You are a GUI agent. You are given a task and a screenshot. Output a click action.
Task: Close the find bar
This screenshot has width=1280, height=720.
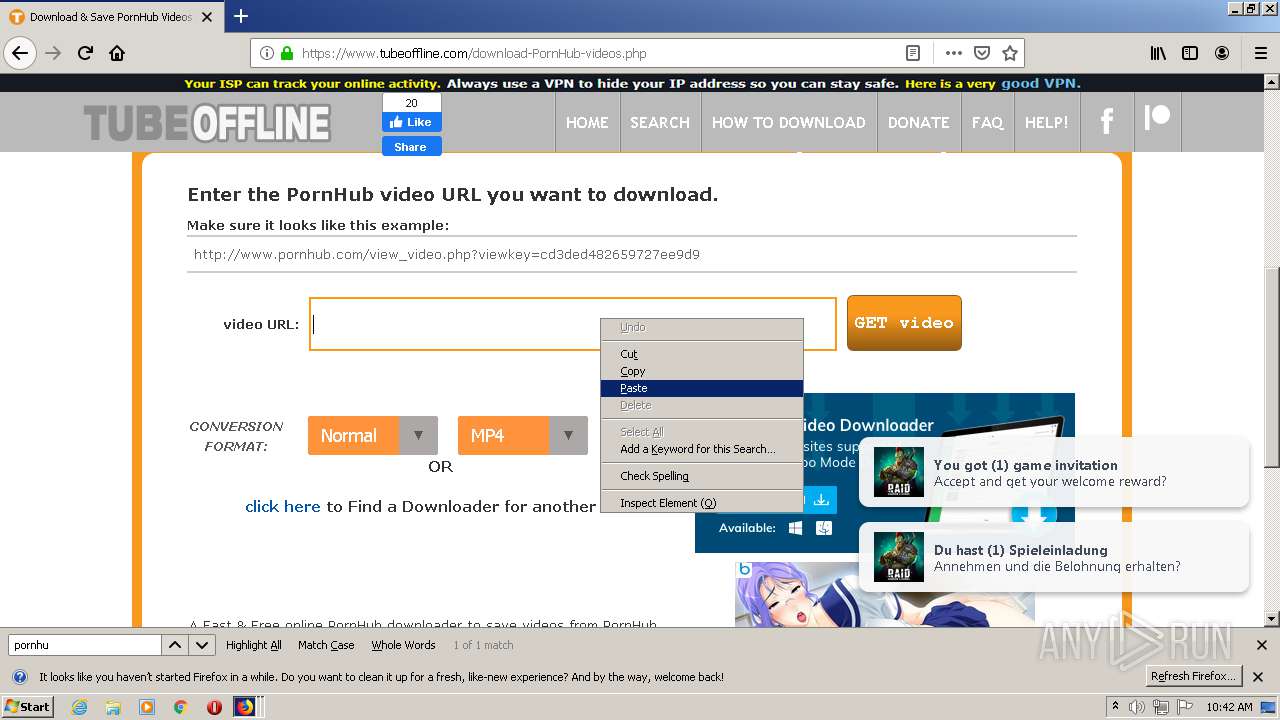click(x=1261, y=645)
